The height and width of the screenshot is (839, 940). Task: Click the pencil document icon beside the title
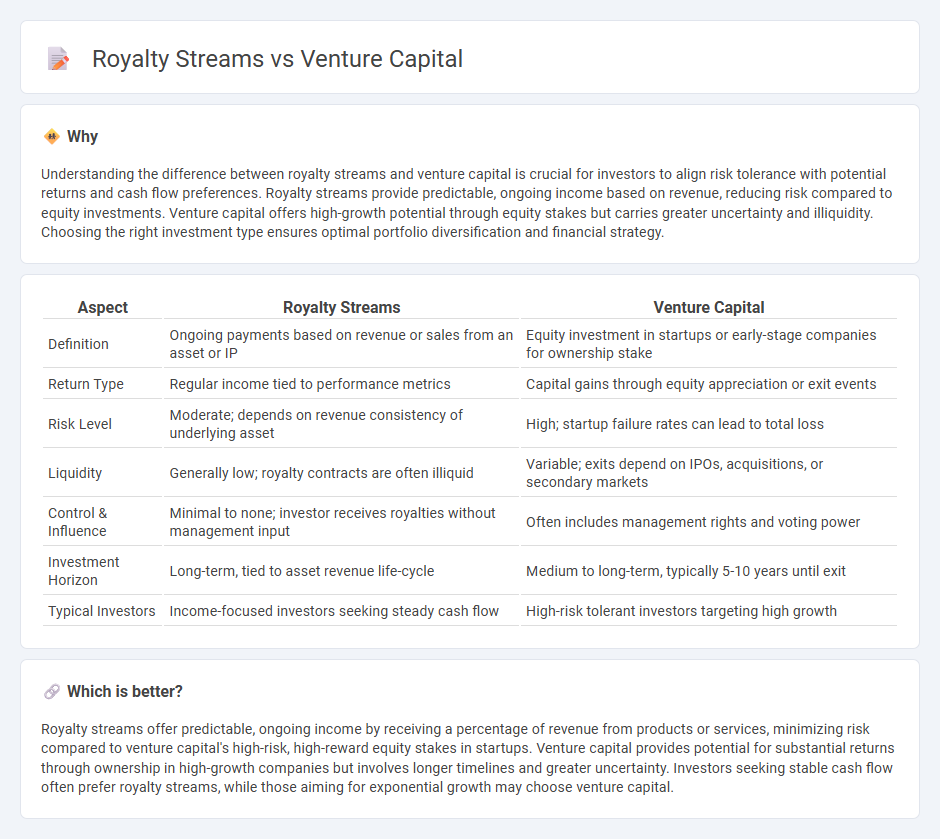[x=58, y=59]
